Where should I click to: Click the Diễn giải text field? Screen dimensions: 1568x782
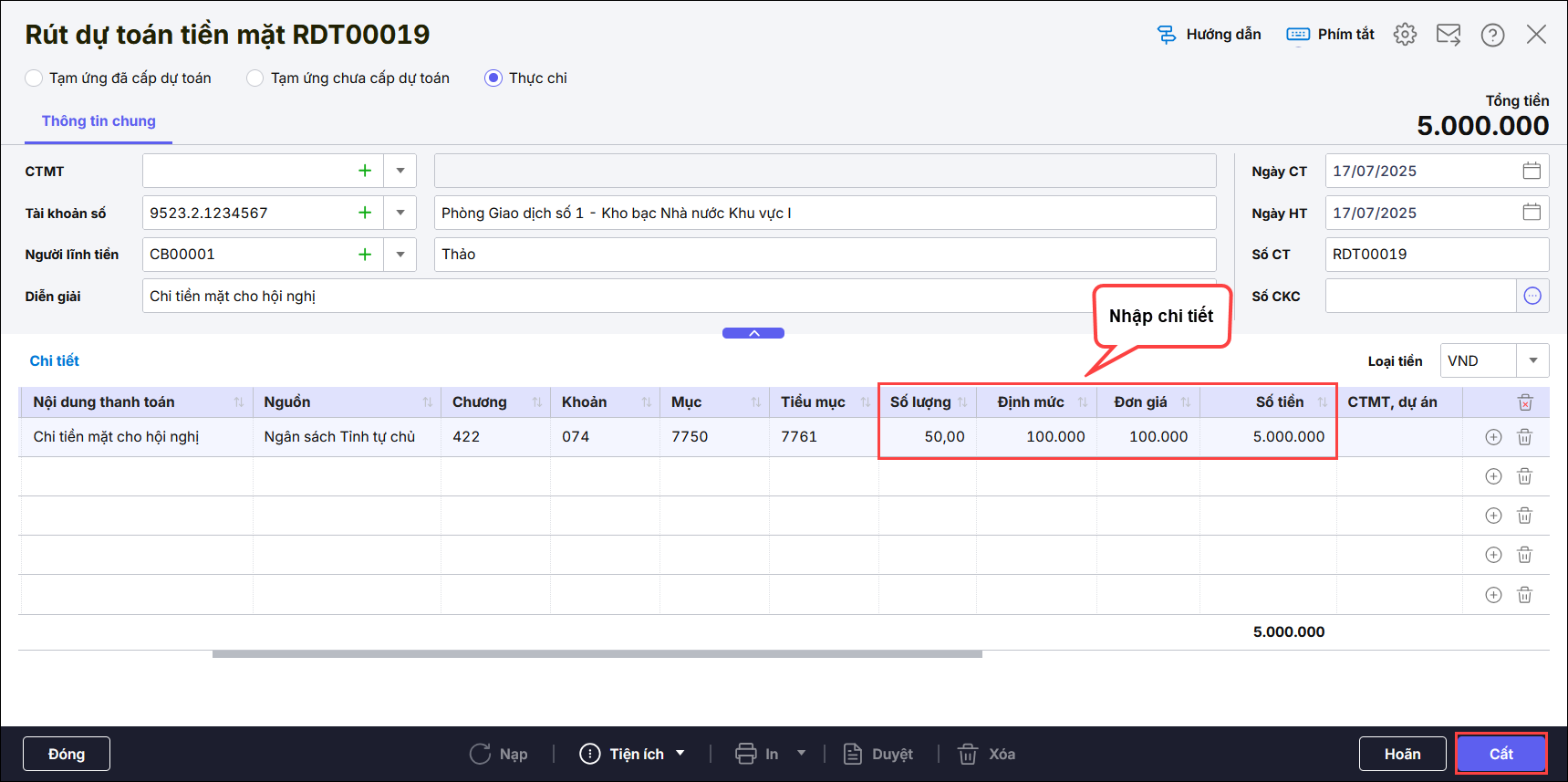(611, 296)
